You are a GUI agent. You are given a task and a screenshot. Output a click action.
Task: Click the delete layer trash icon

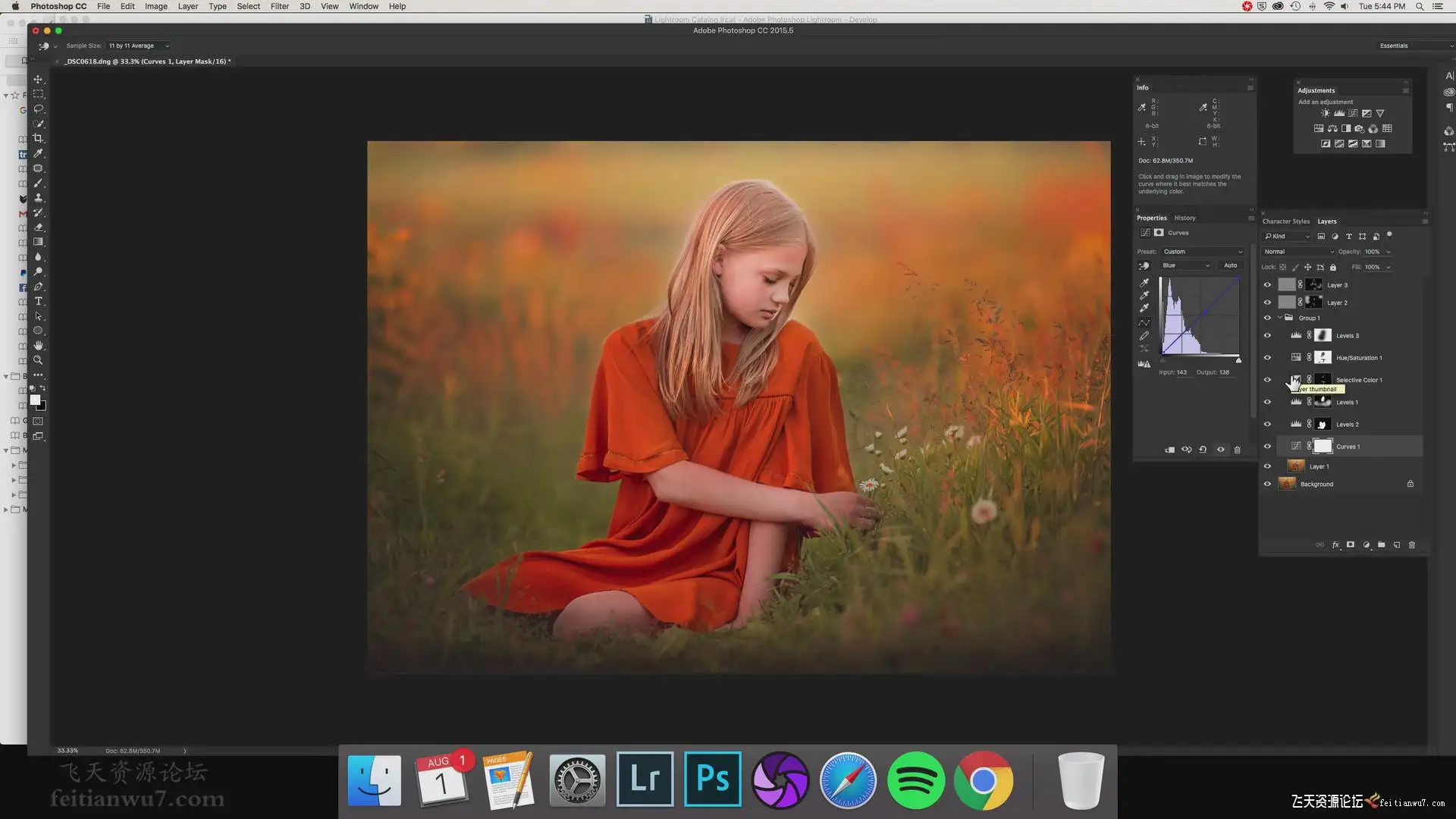[1411, 545]
